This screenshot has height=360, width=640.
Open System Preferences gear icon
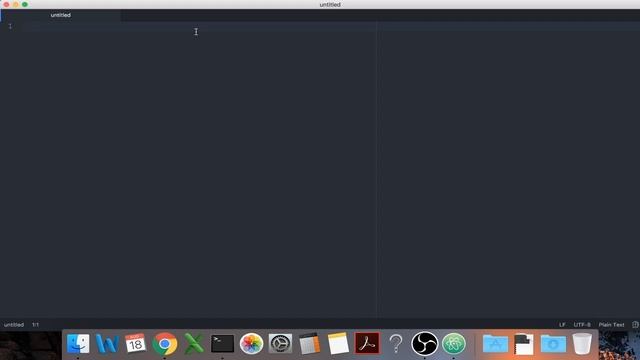[x=280, y=344]
